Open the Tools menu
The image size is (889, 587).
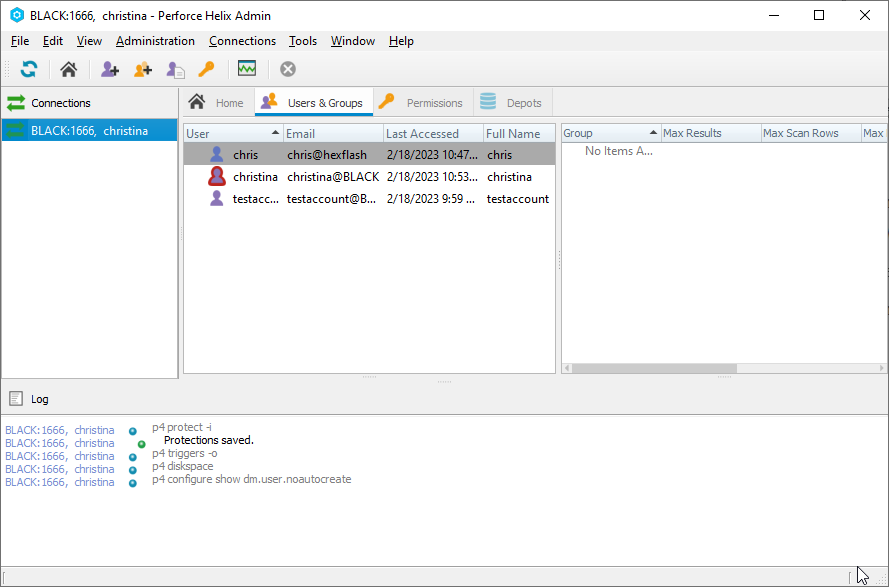pyautogui.click(x=303, y=41)
